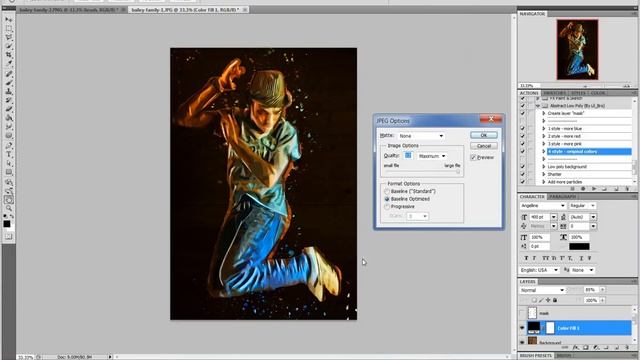Screen dimensions: 640x360
Task: Apply Faux Bold in Character panel
Action: 526,258
